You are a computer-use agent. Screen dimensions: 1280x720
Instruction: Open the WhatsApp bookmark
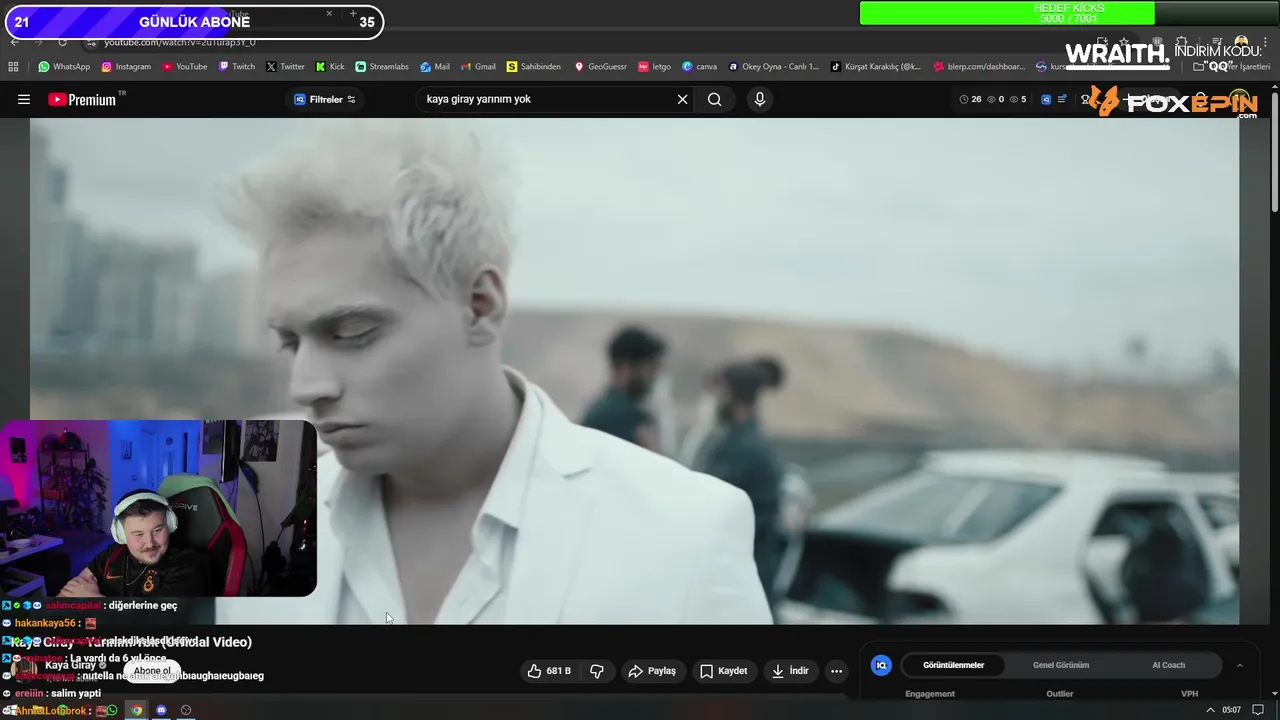tap(64, 67)
